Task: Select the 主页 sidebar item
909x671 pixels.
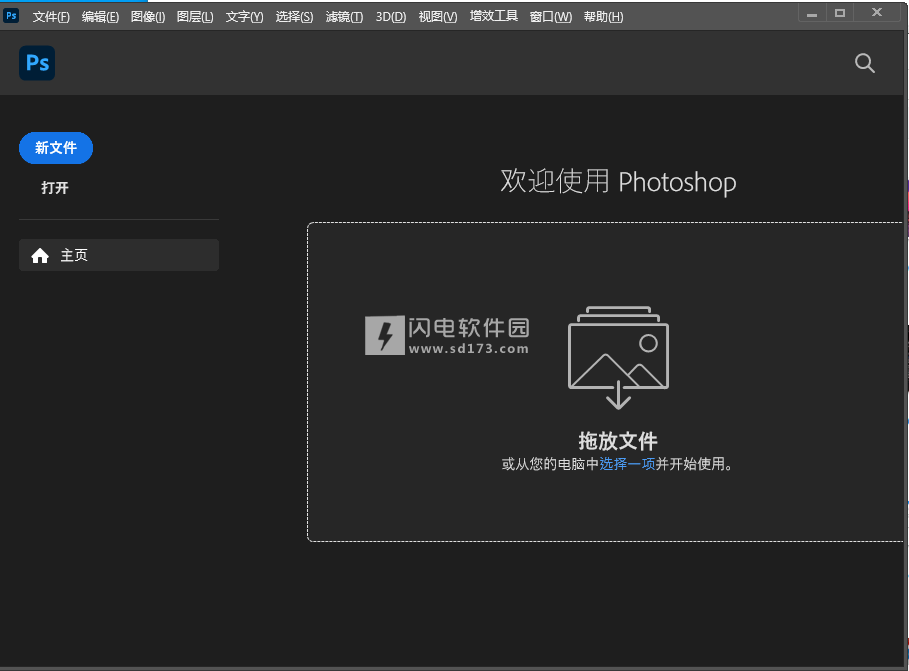Action: (119, 255)
